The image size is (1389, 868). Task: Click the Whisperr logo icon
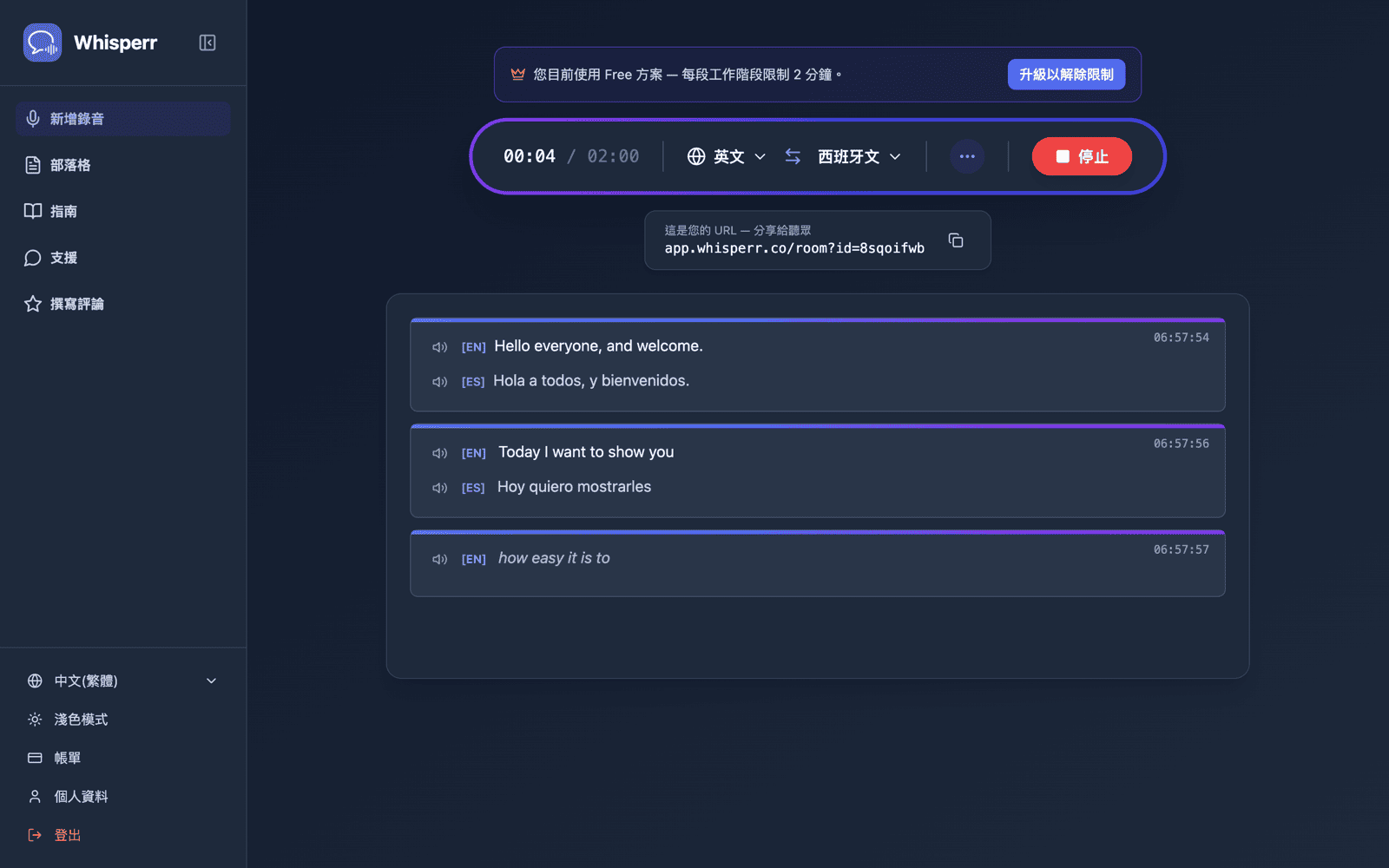(43, 43)
